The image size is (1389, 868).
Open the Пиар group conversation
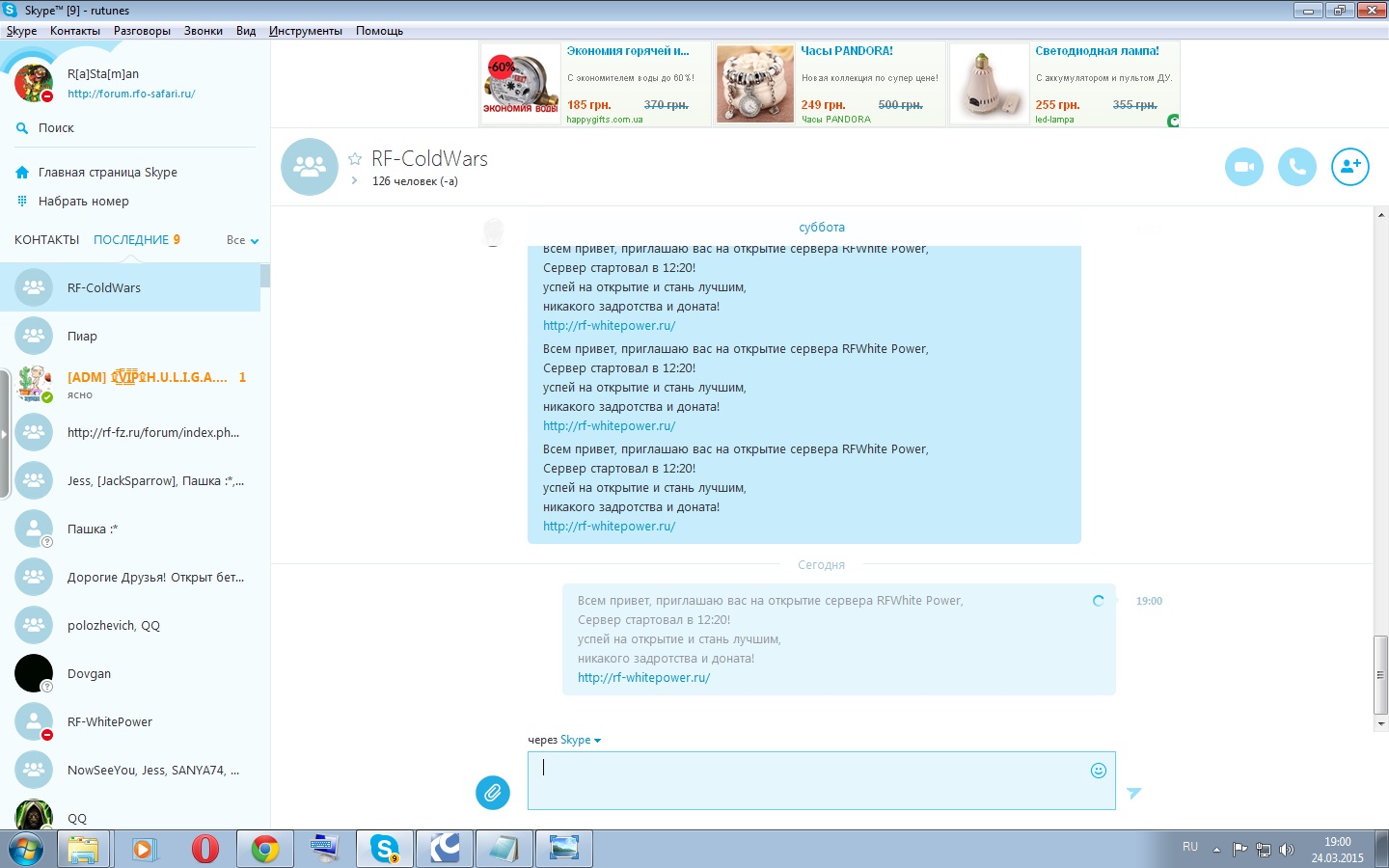tap(130, 336)
